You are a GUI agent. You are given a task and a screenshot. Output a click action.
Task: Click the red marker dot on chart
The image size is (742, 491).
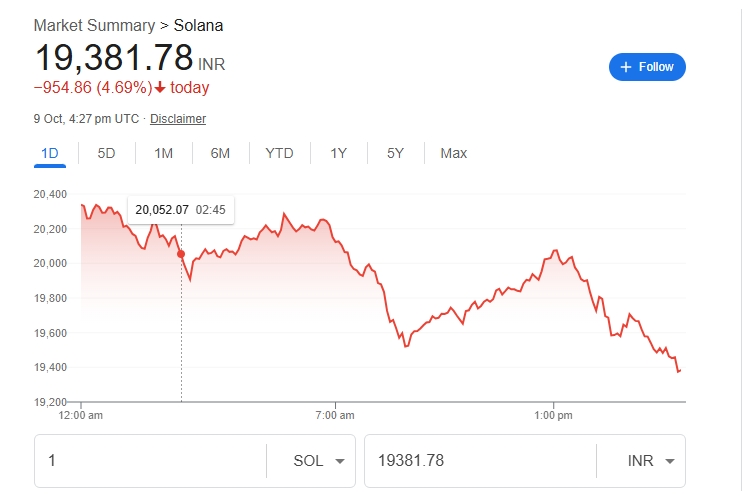[x=181, y=254]
